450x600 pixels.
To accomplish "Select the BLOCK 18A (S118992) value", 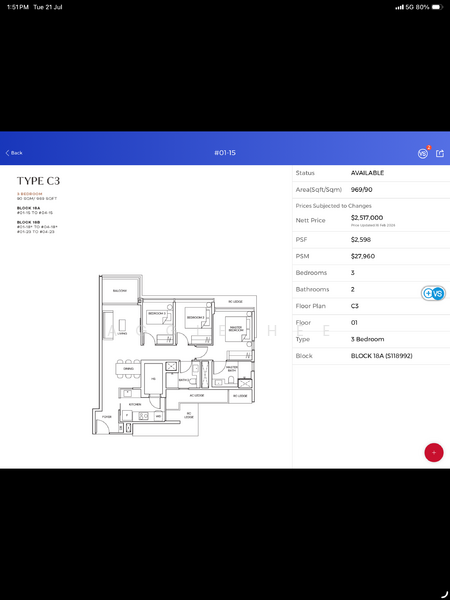I will [x=382, y=356].
